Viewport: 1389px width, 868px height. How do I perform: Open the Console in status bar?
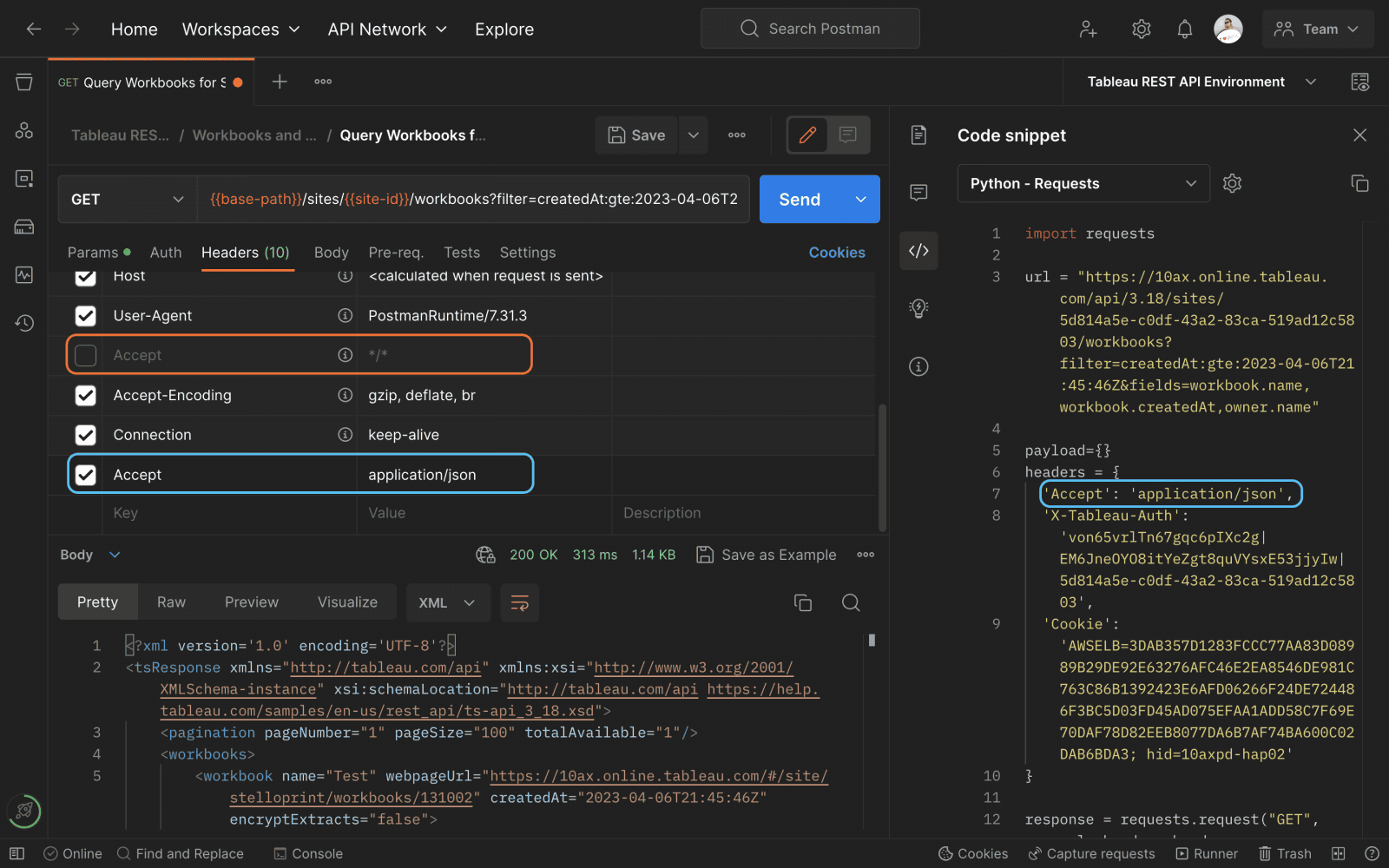point(308,853)
